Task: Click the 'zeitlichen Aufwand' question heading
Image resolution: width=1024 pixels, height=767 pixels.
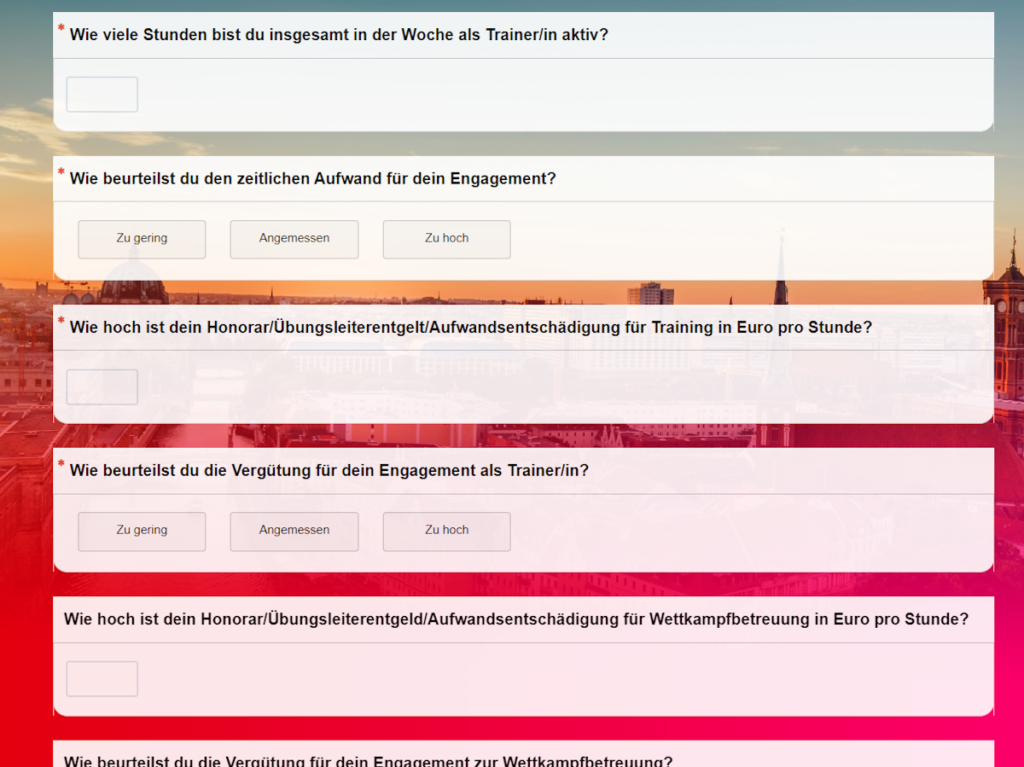Action: tap(312, 179)
